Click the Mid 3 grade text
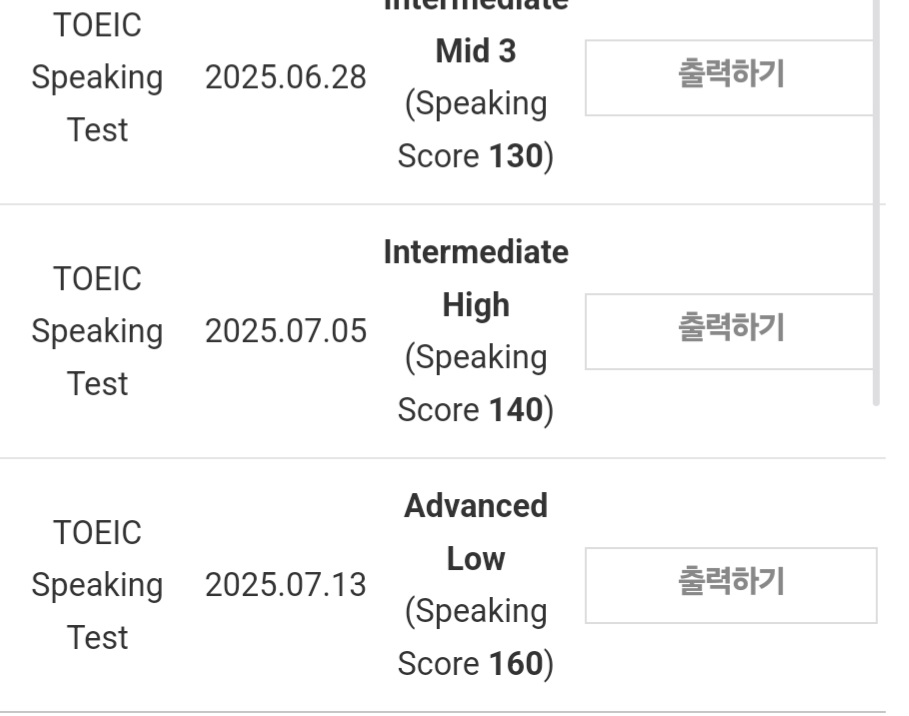Screen dimensions: 909x716 (476, 51)
